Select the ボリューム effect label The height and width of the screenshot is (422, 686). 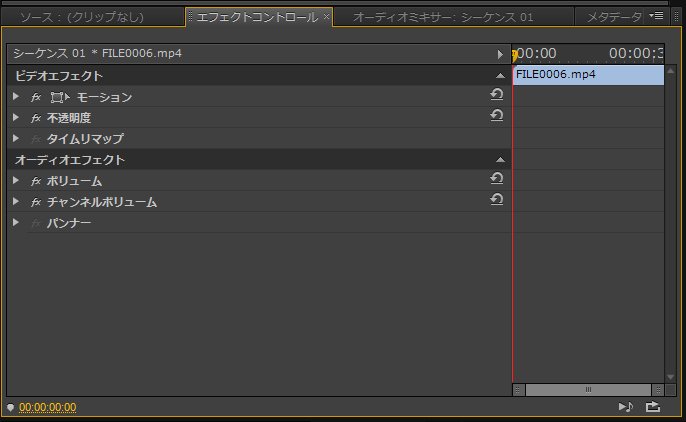(74, 181)
